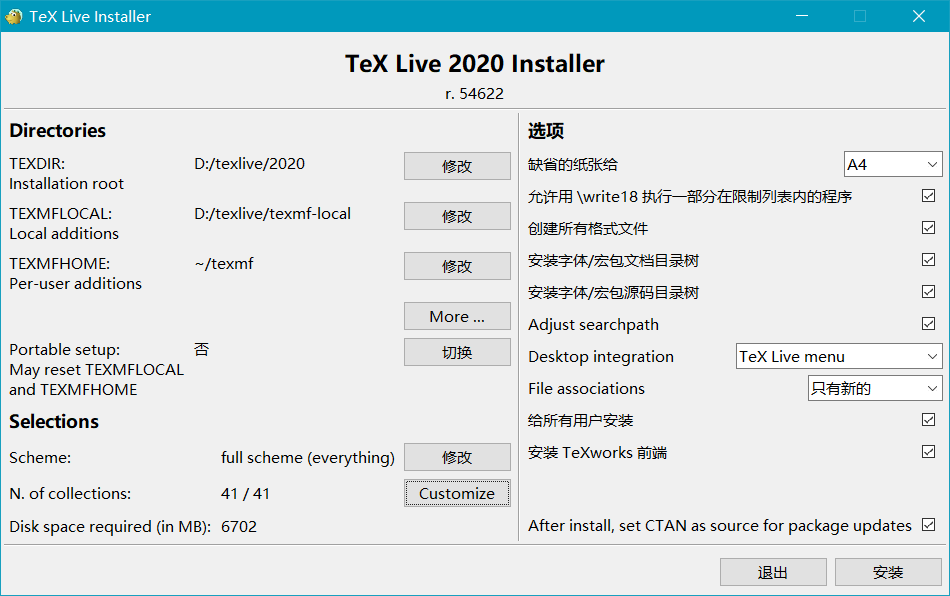Start installation with the 安装 button

[x=887, y=572]
